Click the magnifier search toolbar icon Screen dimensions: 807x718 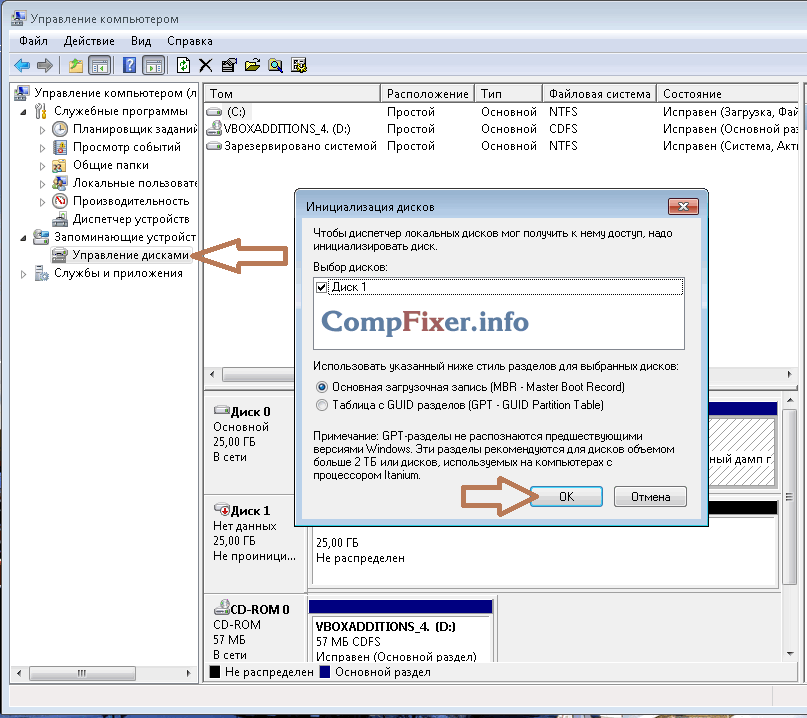(275, 65)
